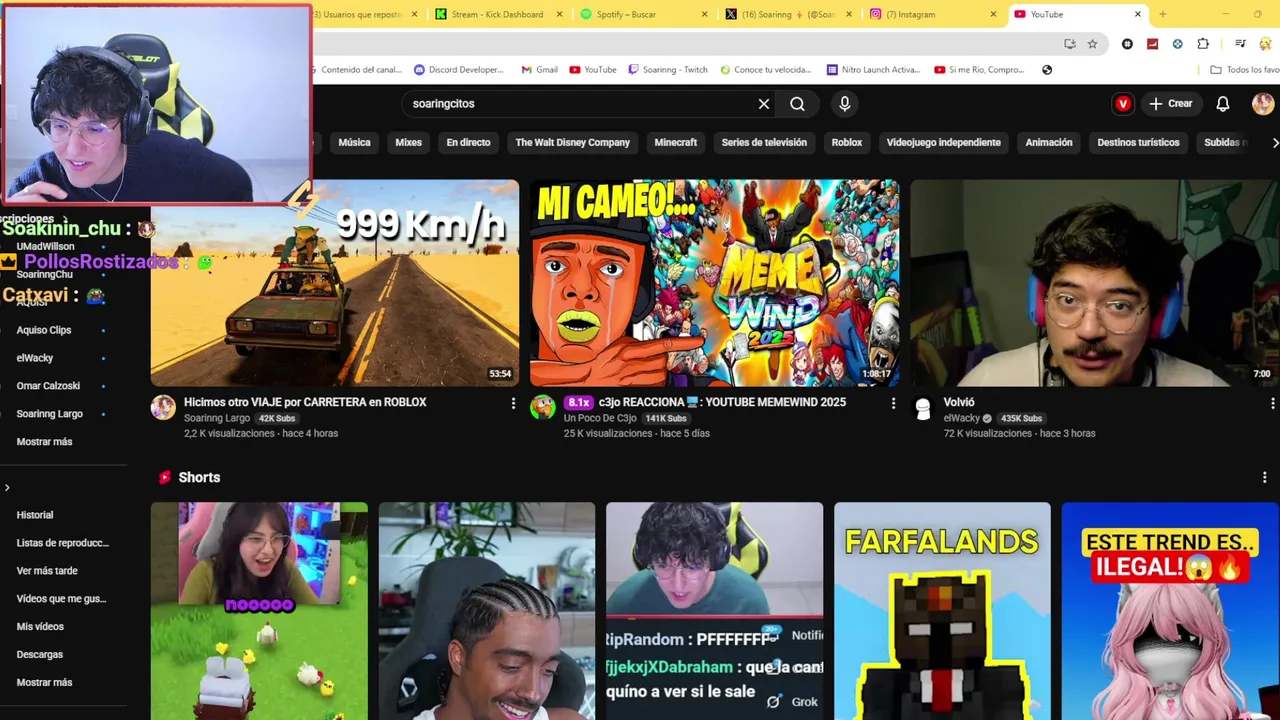The width and height of the screenshot is (1280, 720).
Task: Open the media control icon in browser toolbar
Action: coord(1240,44)
